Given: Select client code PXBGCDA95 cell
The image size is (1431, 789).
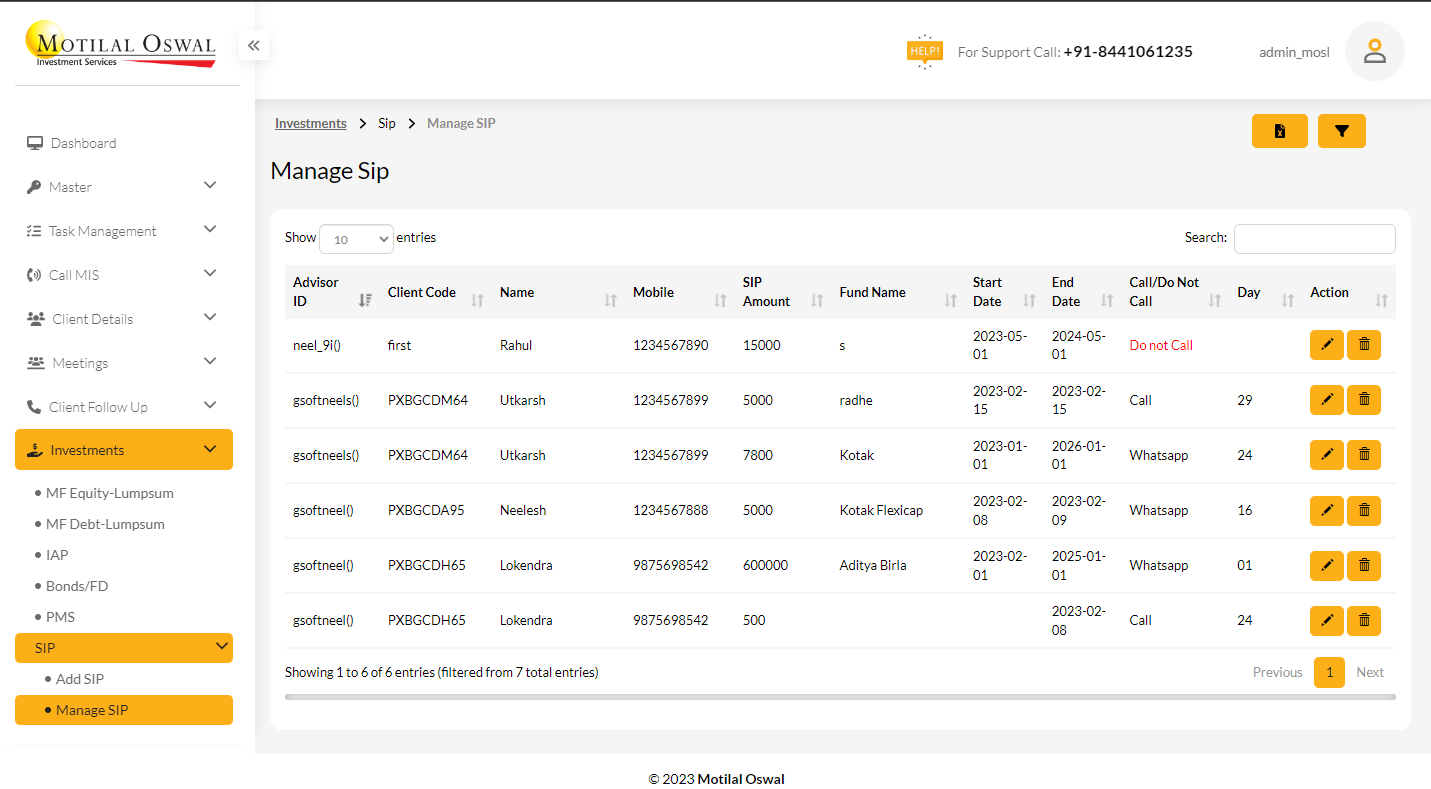Looking at the screenshot, I should 426,510.
